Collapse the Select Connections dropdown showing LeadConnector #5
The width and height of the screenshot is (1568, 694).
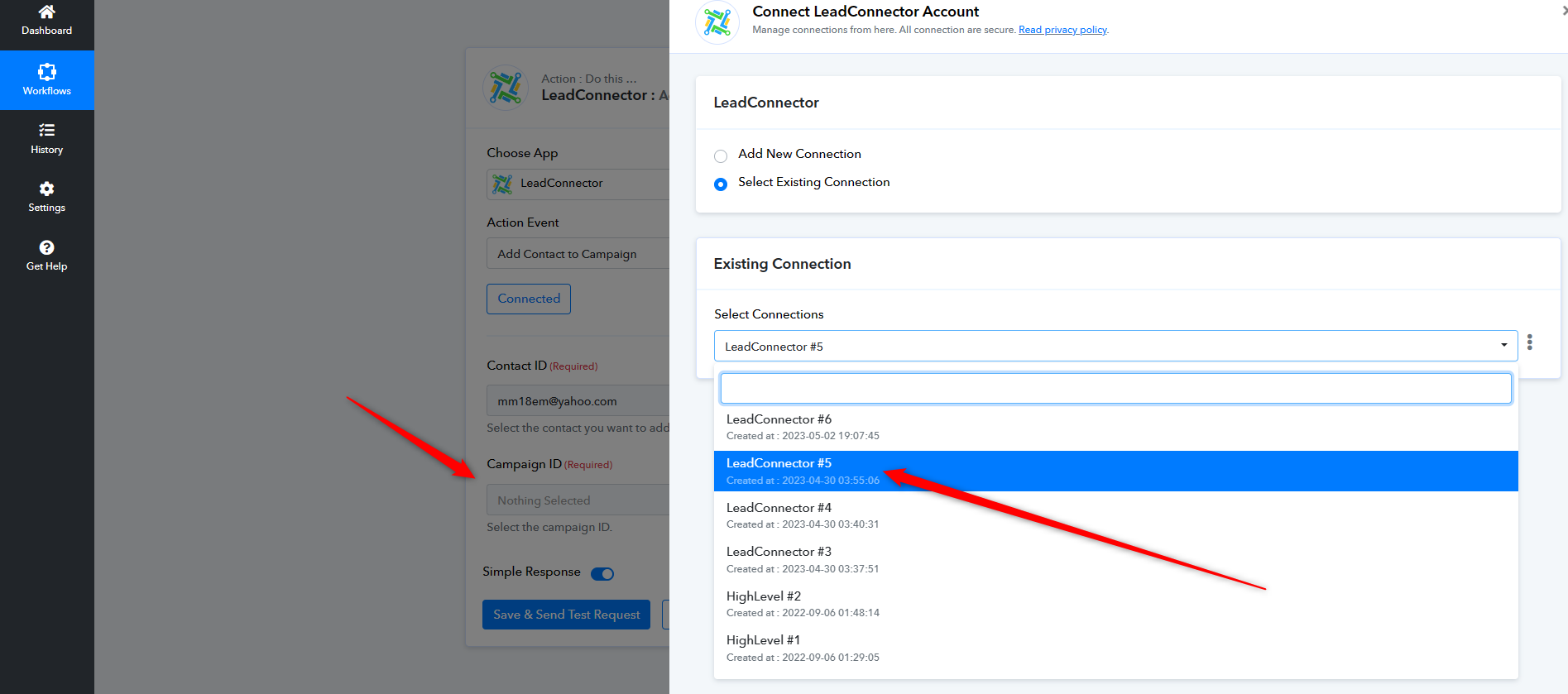(1115, 346)
